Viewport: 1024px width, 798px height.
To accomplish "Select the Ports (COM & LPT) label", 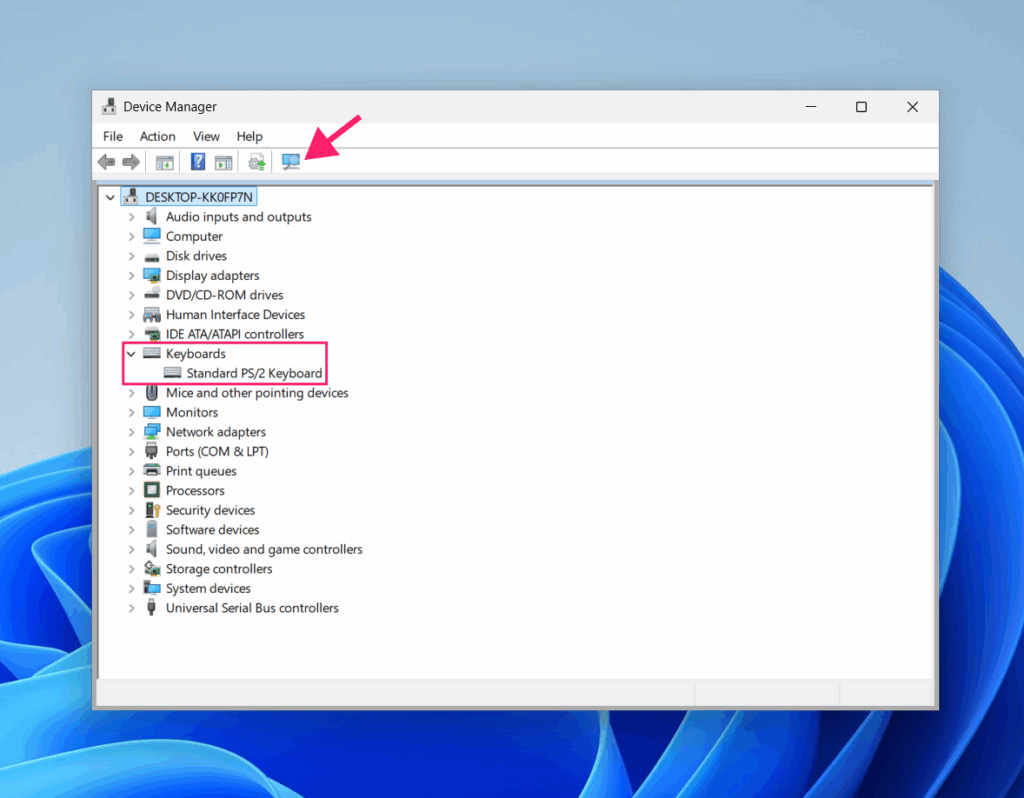I will tap(217, 451).
